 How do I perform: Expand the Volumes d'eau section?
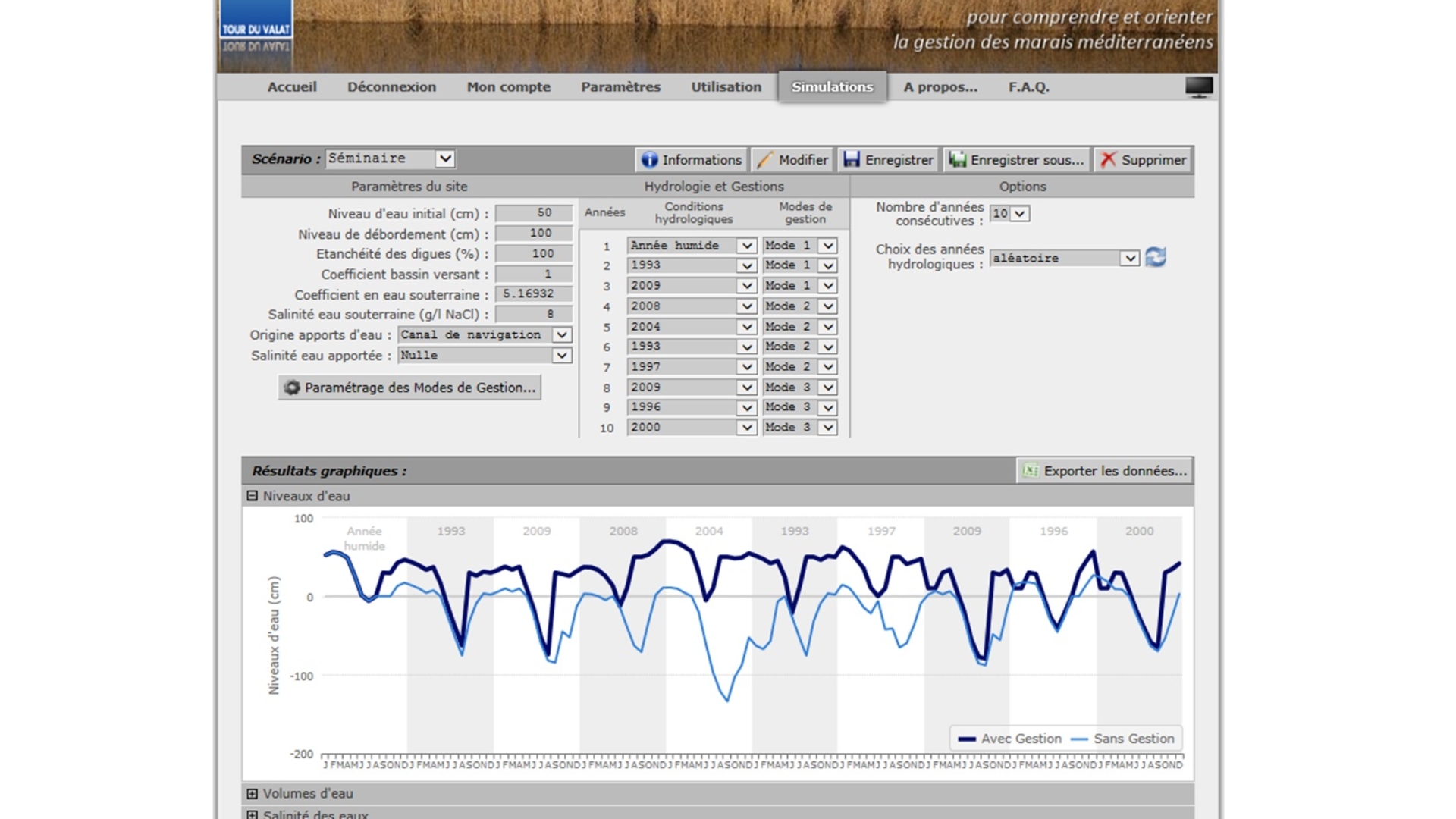(253, 793)
